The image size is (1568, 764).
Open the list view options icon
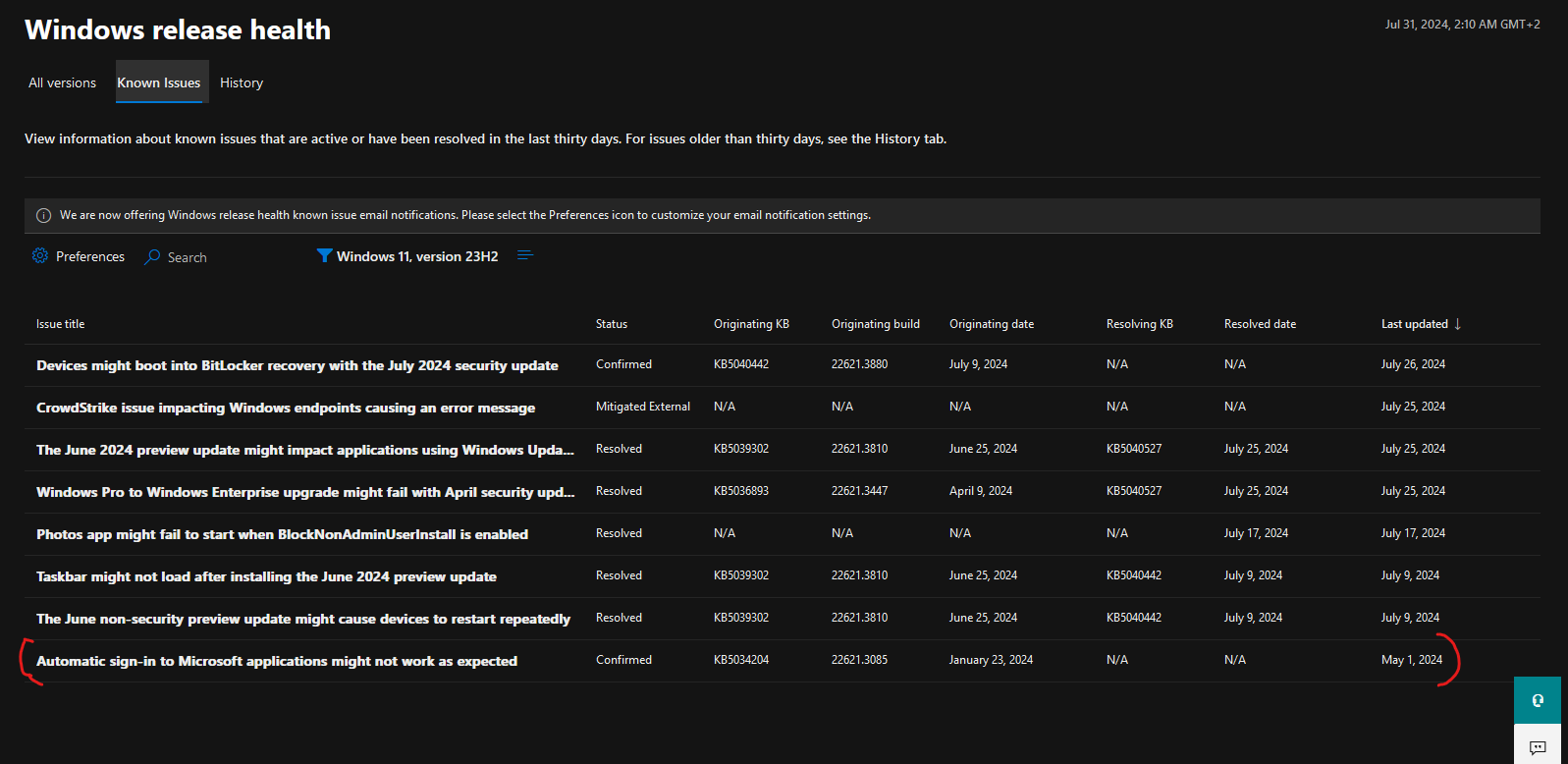(x=525, y=255)
